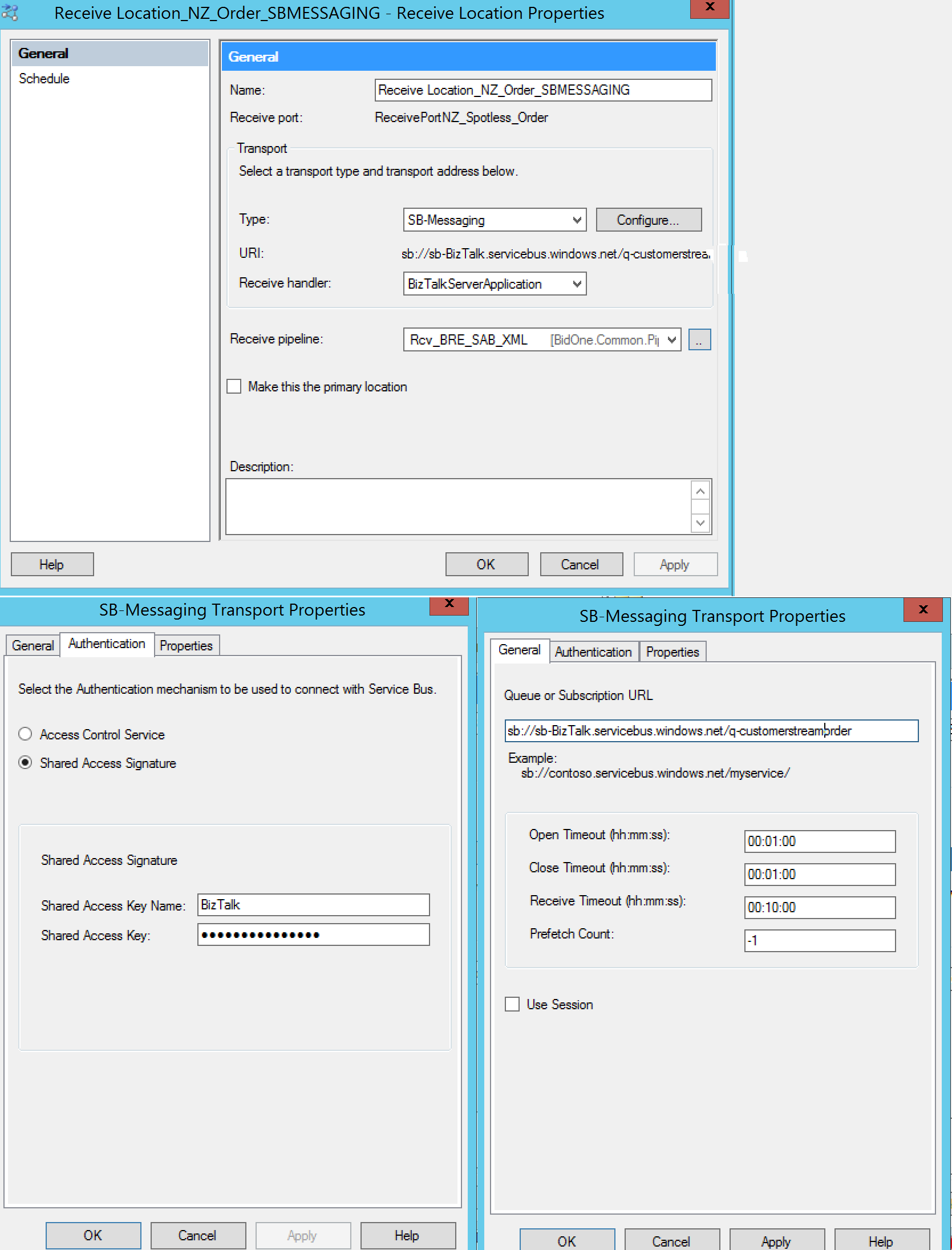Click the Queue or Subscription URL field

[x=711, y=731]
